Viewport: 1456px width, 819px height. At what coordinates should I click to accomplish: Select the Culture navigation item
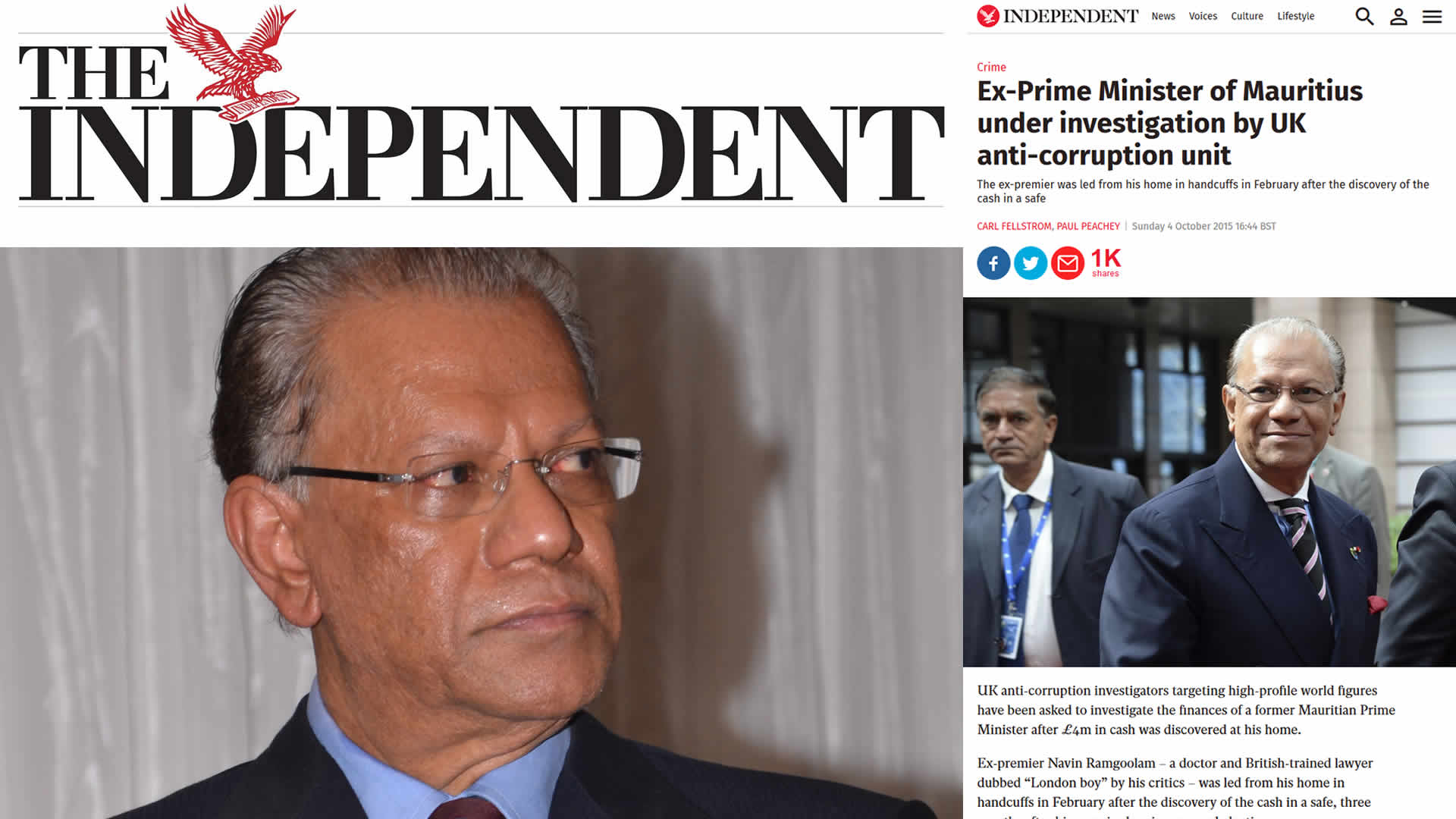tap(1247, 16)
